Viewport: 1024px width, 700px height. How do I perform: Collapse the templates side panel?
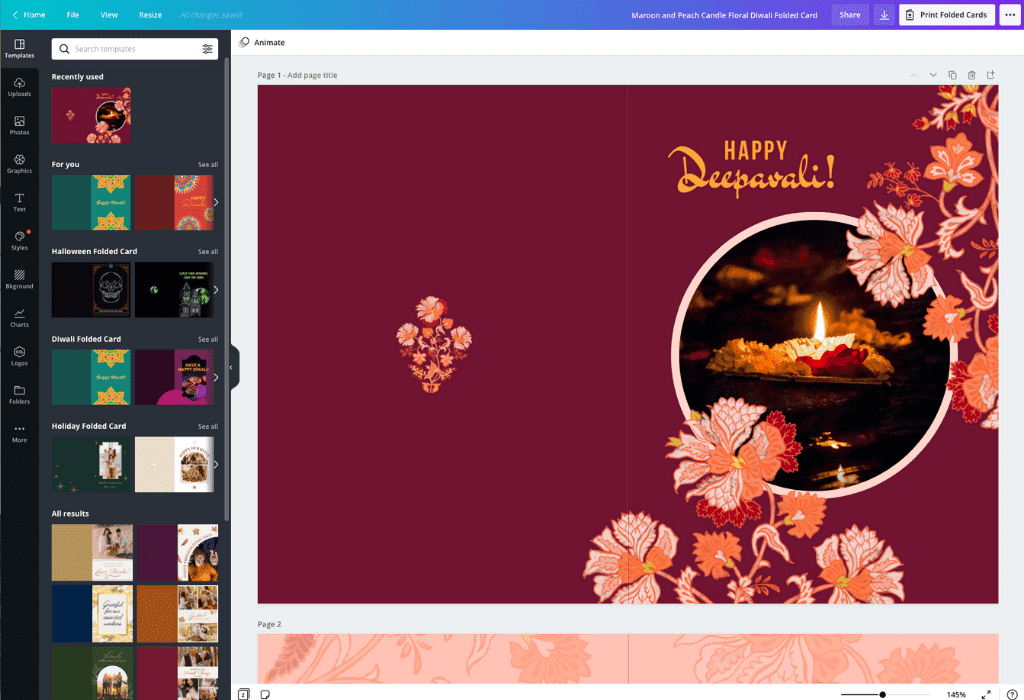click(x=231, y=368)
